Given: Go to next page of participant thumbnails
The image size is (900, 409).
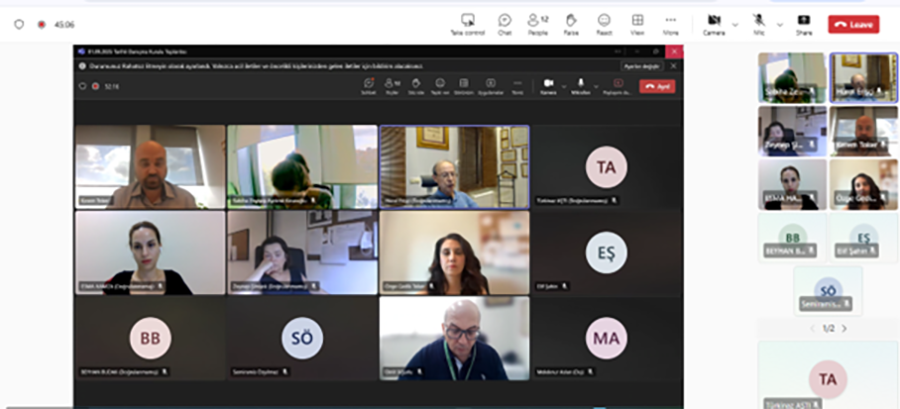Looking at the screenshot, I should click(x=844, y=328).
